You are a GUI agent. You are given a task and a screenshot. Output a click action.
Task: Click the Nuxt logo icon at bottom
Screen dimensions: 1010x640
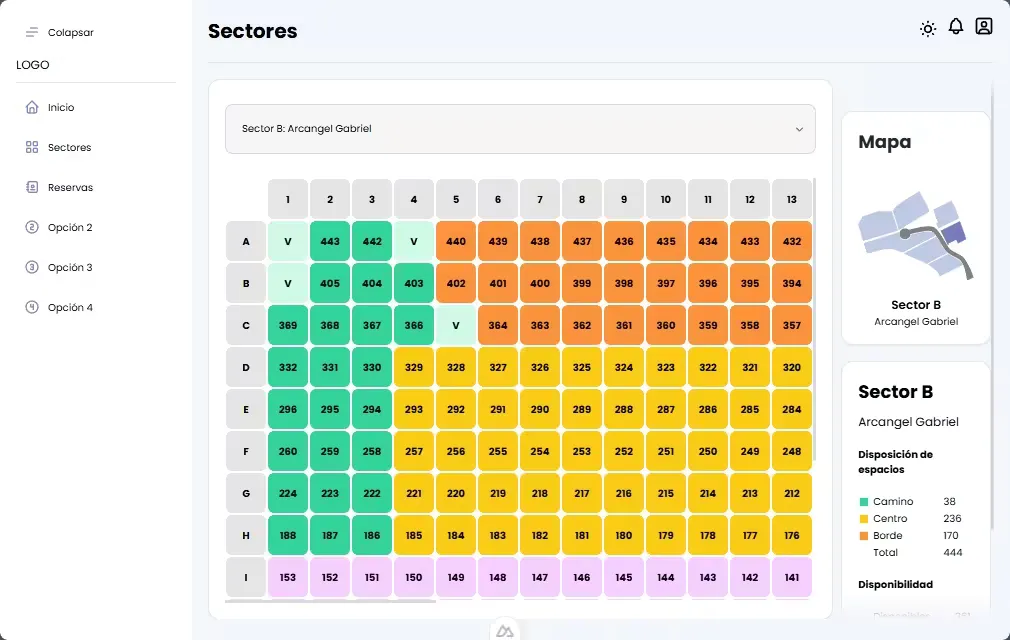tap(505, 631)
